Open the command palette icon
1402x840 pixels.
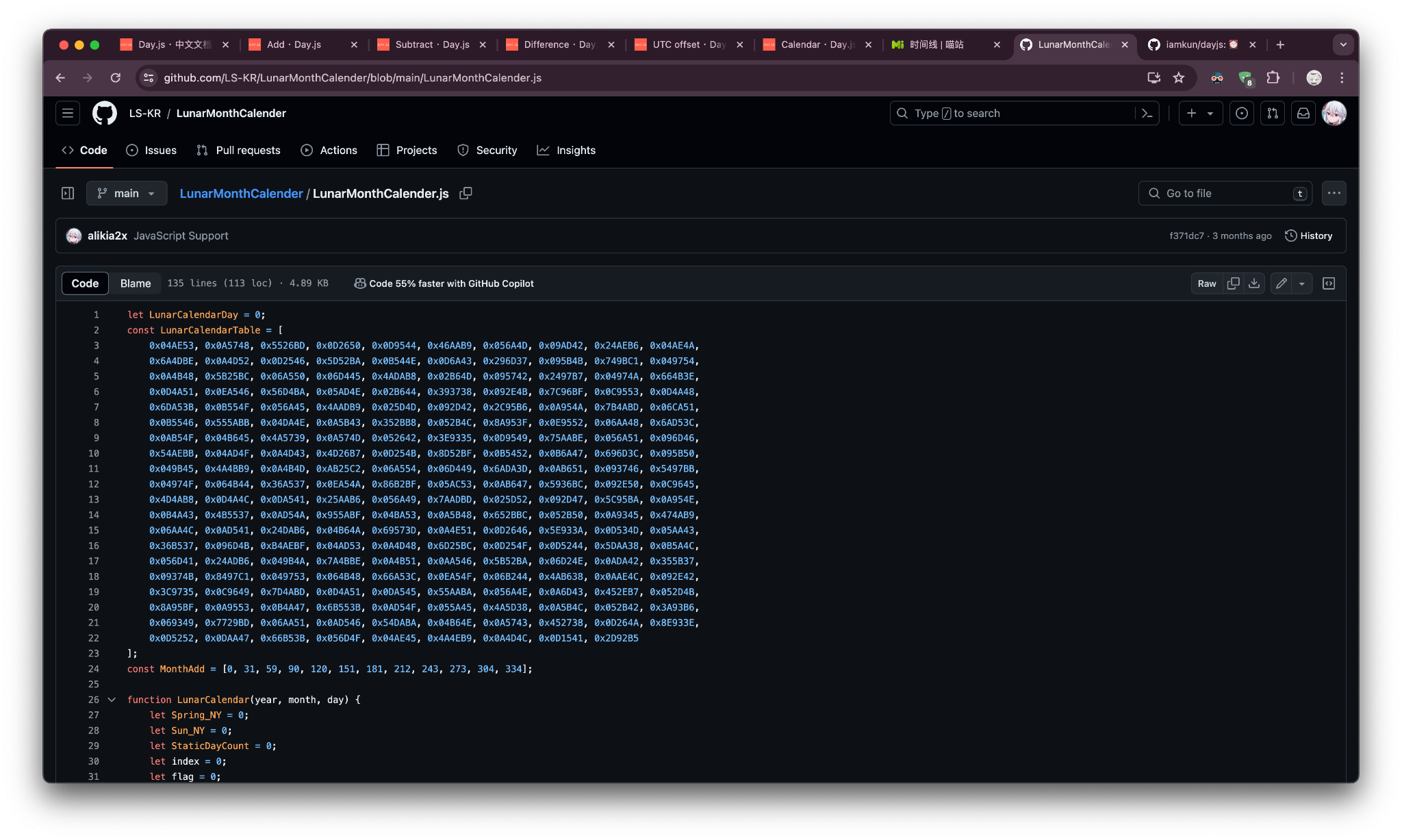(1147, 113)
